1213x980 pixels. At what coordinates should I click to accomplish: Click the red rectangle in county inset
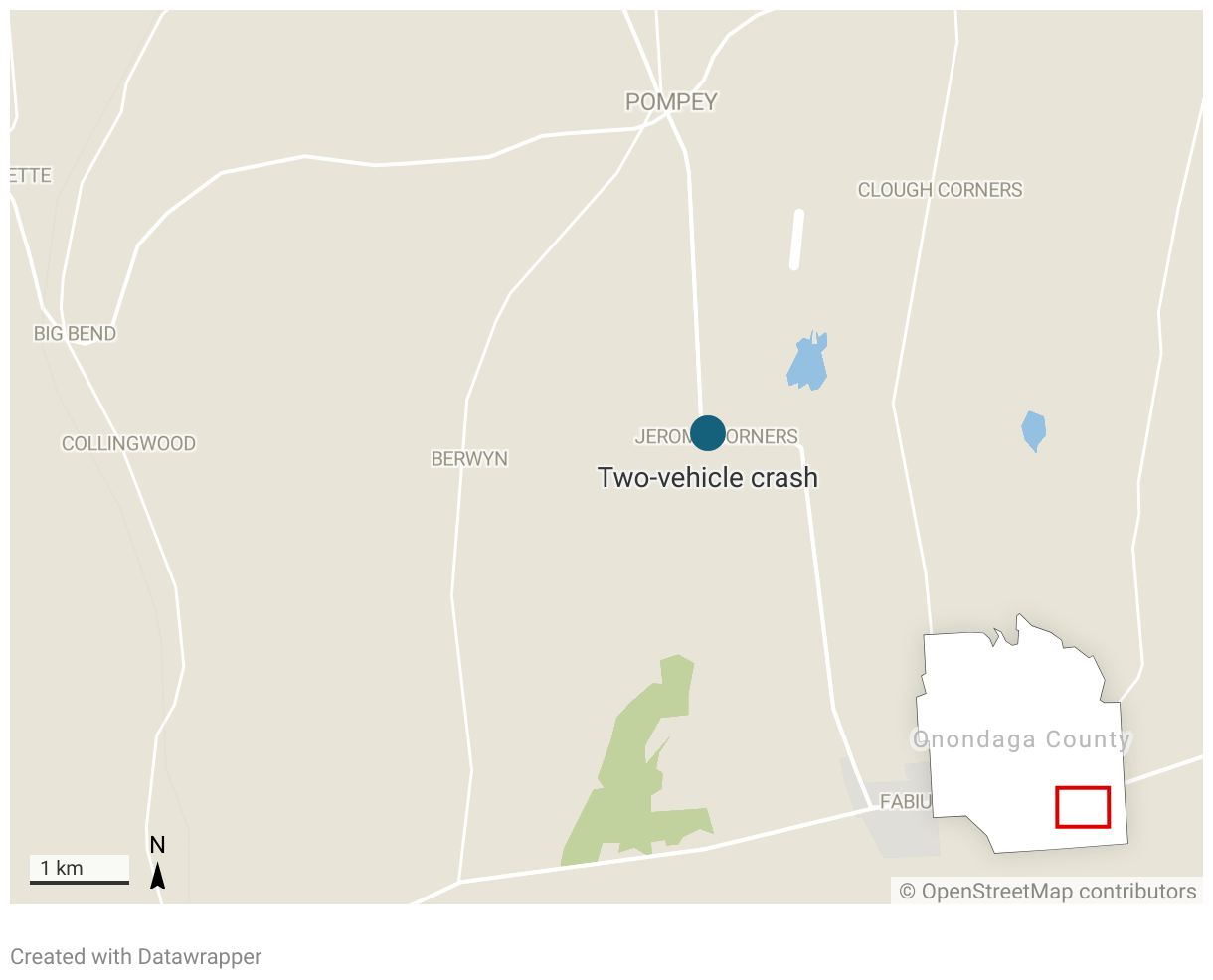(1083, 807)
